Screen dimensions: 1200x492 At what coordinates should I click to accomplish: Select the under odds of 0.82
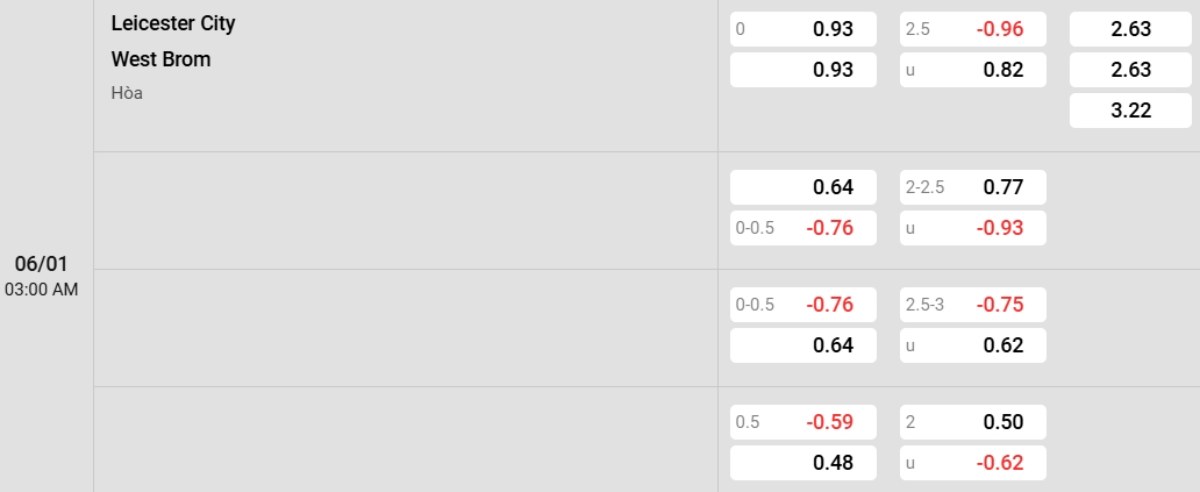[973, 70]
